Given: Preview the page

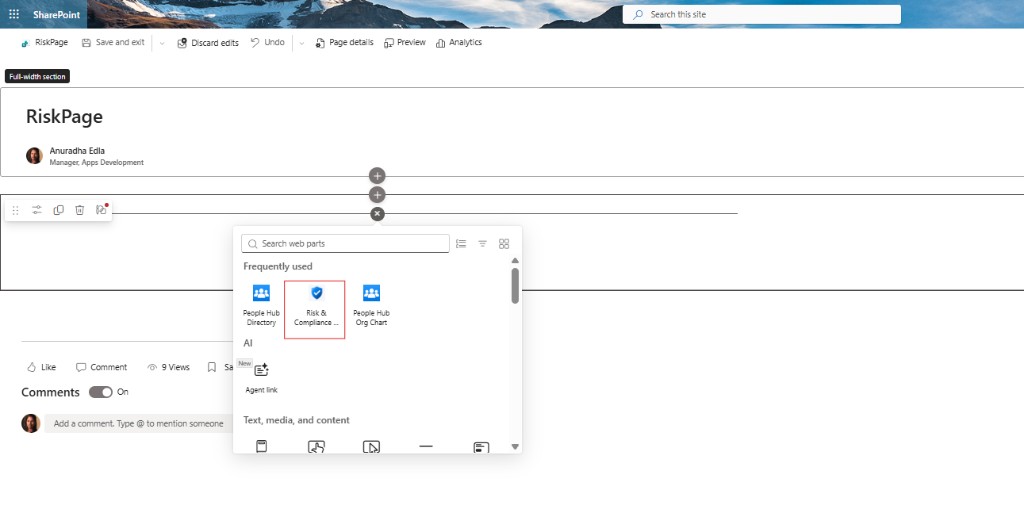Looking at the screenshot, I should (404, 42).
